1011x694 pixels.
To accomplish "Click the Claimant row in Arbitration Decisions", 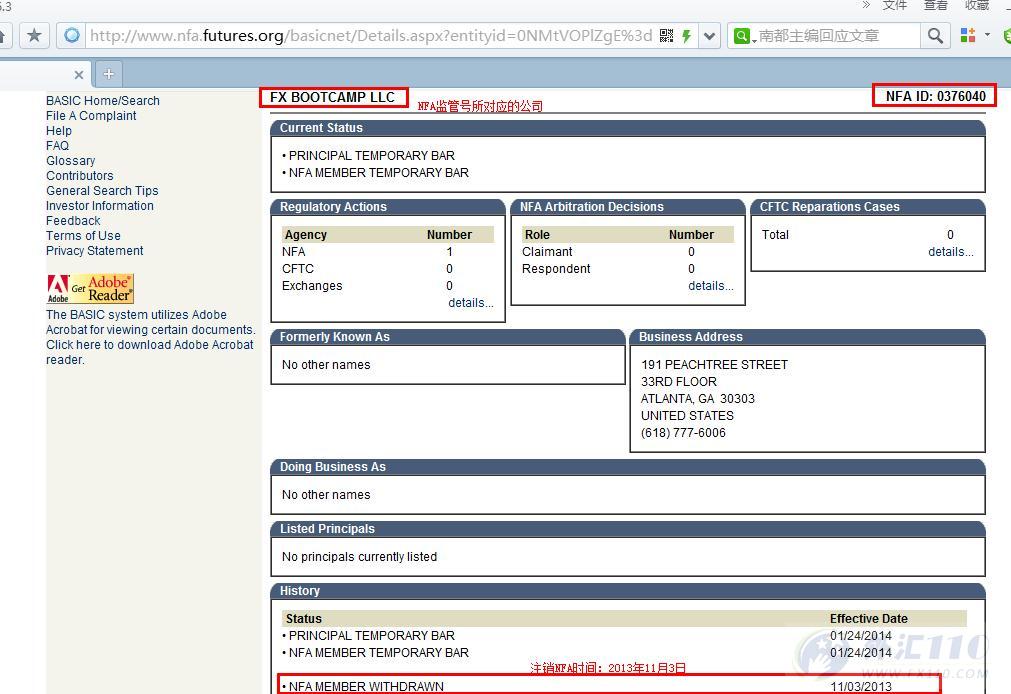I will pyautogui.click(x=627, y=252).
